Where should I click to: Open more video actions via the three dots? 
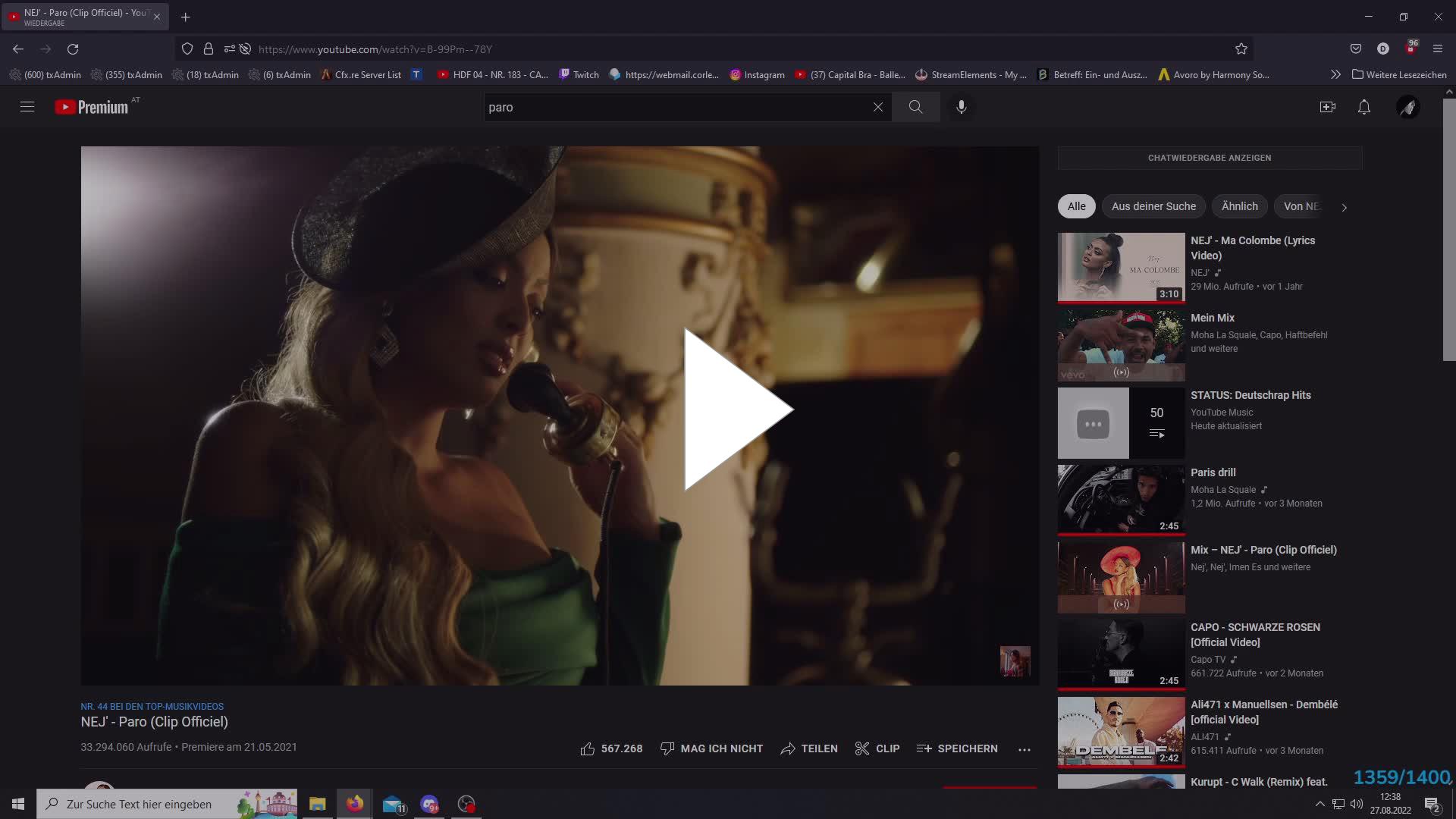point(1025,748)
